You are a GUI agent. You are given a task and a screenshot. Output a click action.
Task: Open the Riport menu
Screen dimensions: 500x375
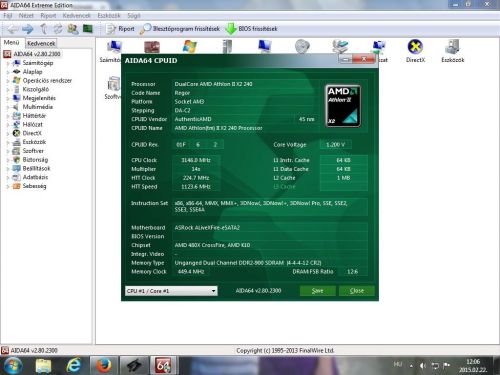(48, 15)
